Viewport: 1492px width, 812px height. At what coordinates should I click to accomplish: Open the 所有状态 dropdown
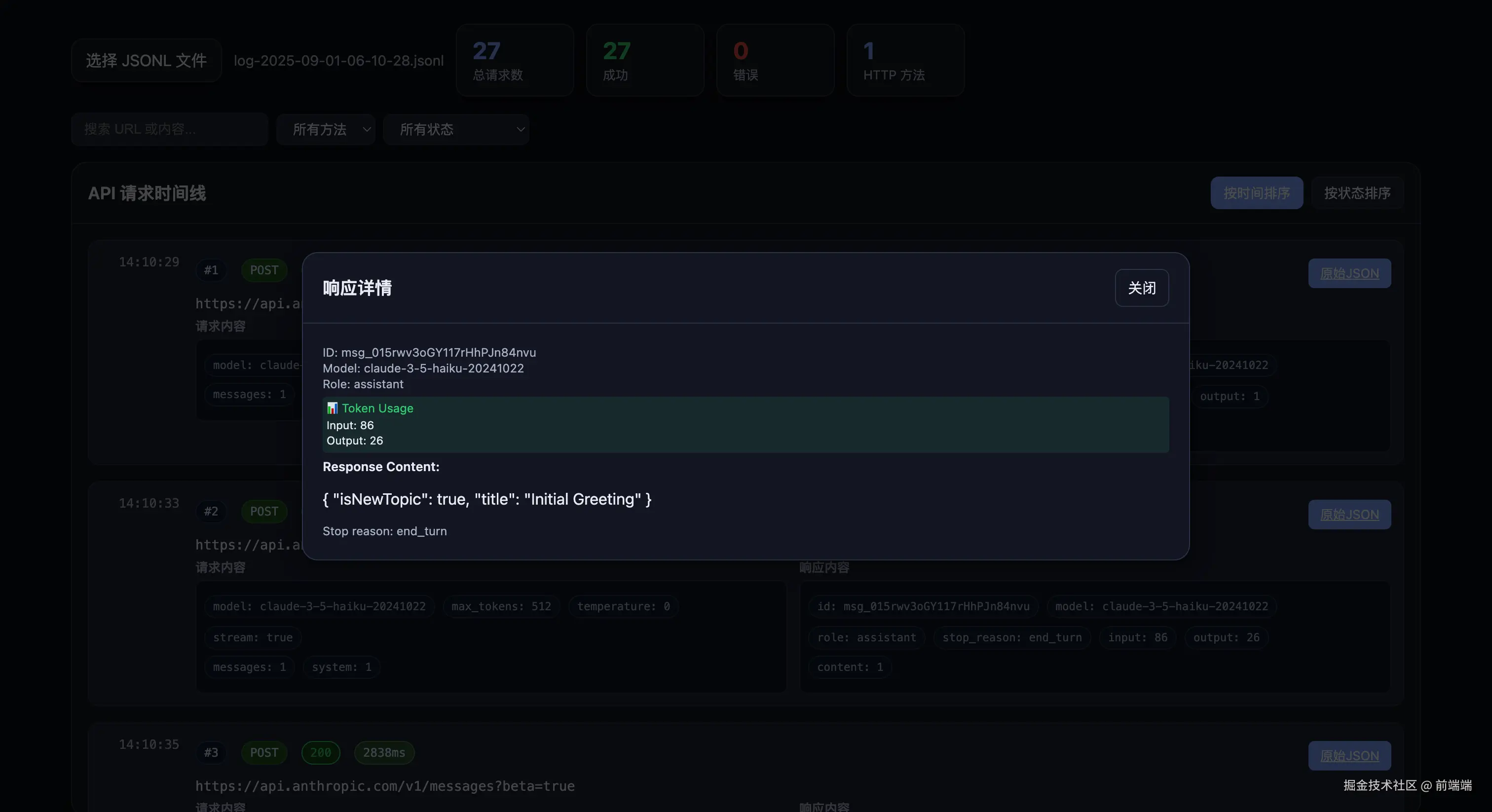click(456, 129)
